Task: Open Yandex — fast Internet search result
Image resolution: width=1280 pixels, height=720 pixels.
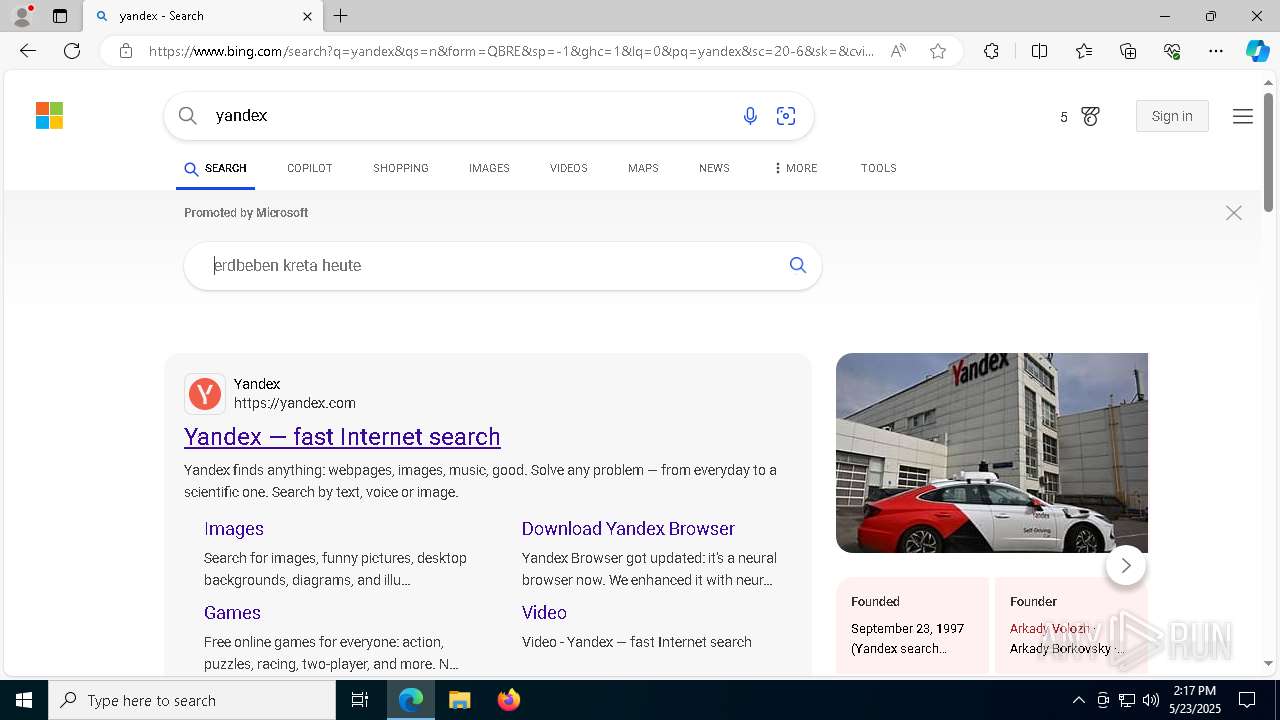Action: 342,437
